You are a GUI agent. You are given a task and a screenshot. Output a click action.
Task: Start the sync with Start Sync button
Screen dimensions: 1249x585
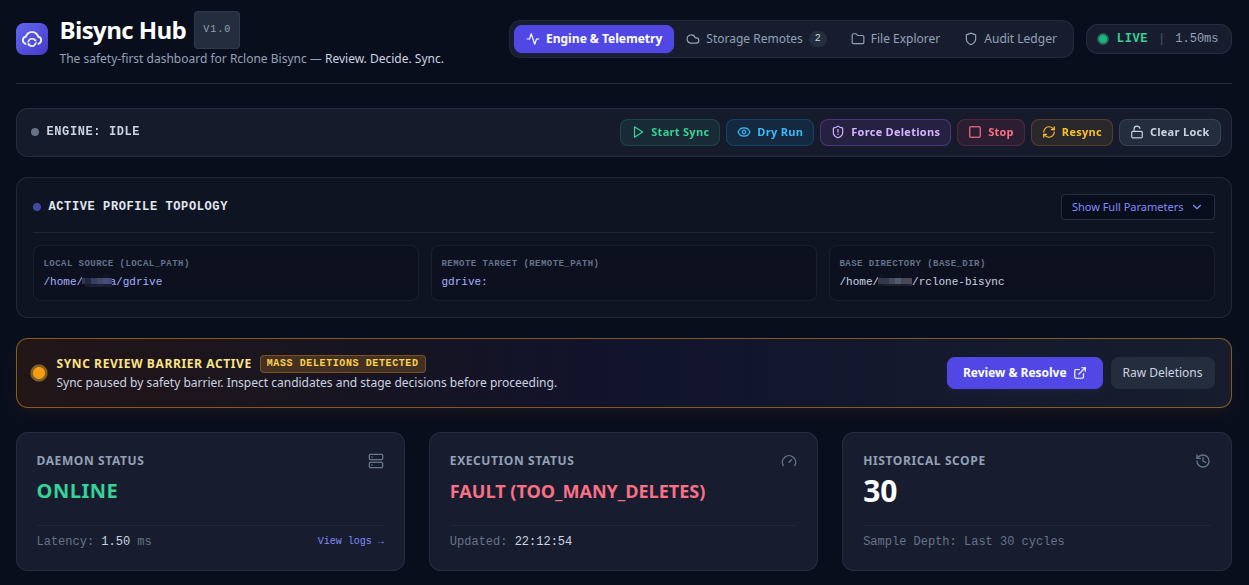pyautogui.click(x=670, y=132)
